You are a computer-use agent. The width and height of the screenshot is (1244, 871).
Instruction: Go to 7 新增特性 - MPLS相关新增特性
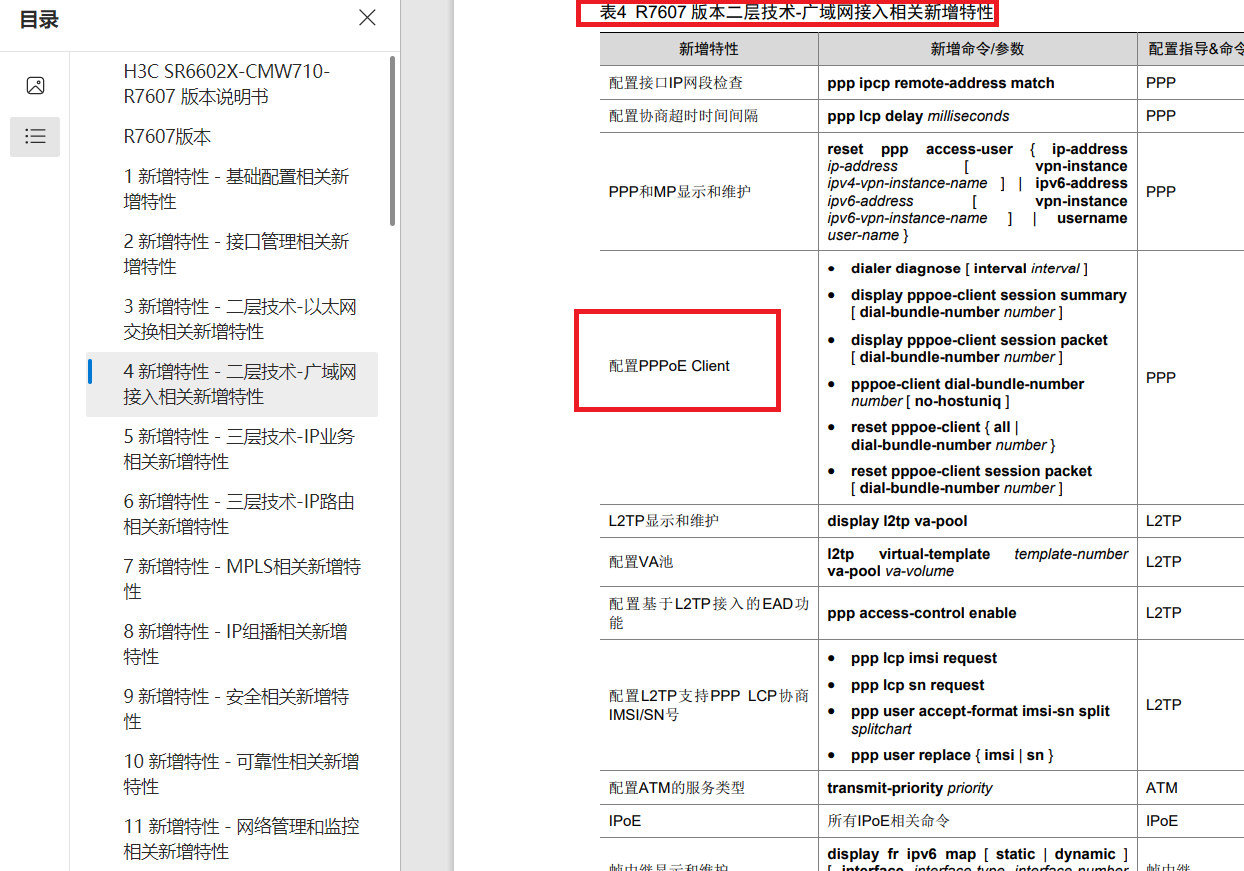pos(231,579)
